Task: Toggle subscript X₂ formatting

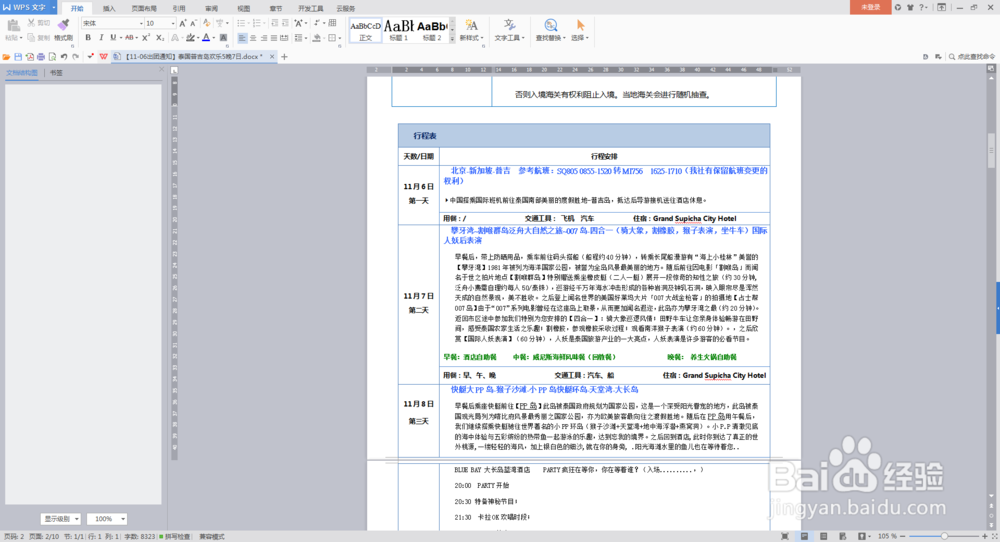Action: pyautogui.click(x=161, y=38)
